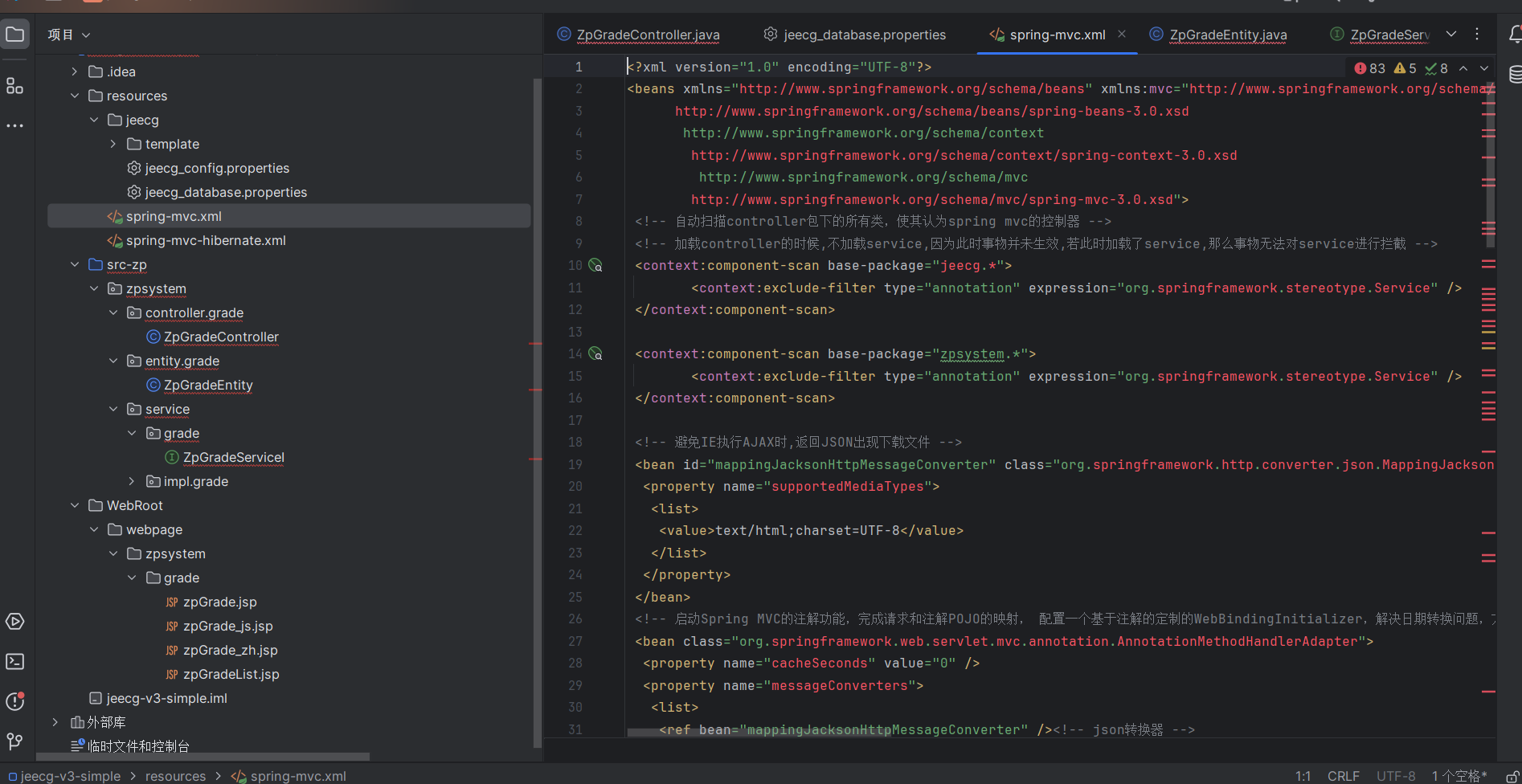Click project tree horizontal scrollbar
Viewport: 1522px width, 784px height.
(203, 757)
